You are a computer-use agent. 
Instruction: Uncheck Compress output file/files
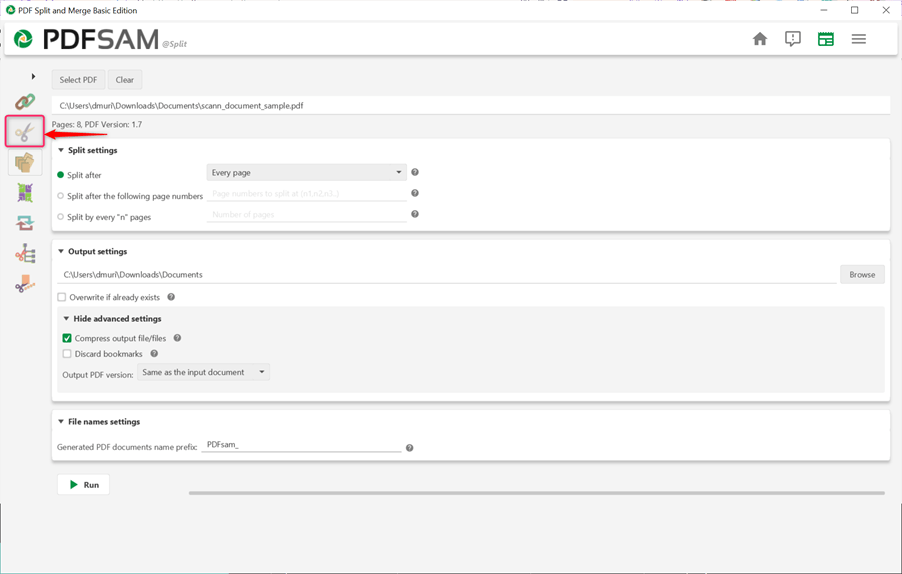pos(67,338)
